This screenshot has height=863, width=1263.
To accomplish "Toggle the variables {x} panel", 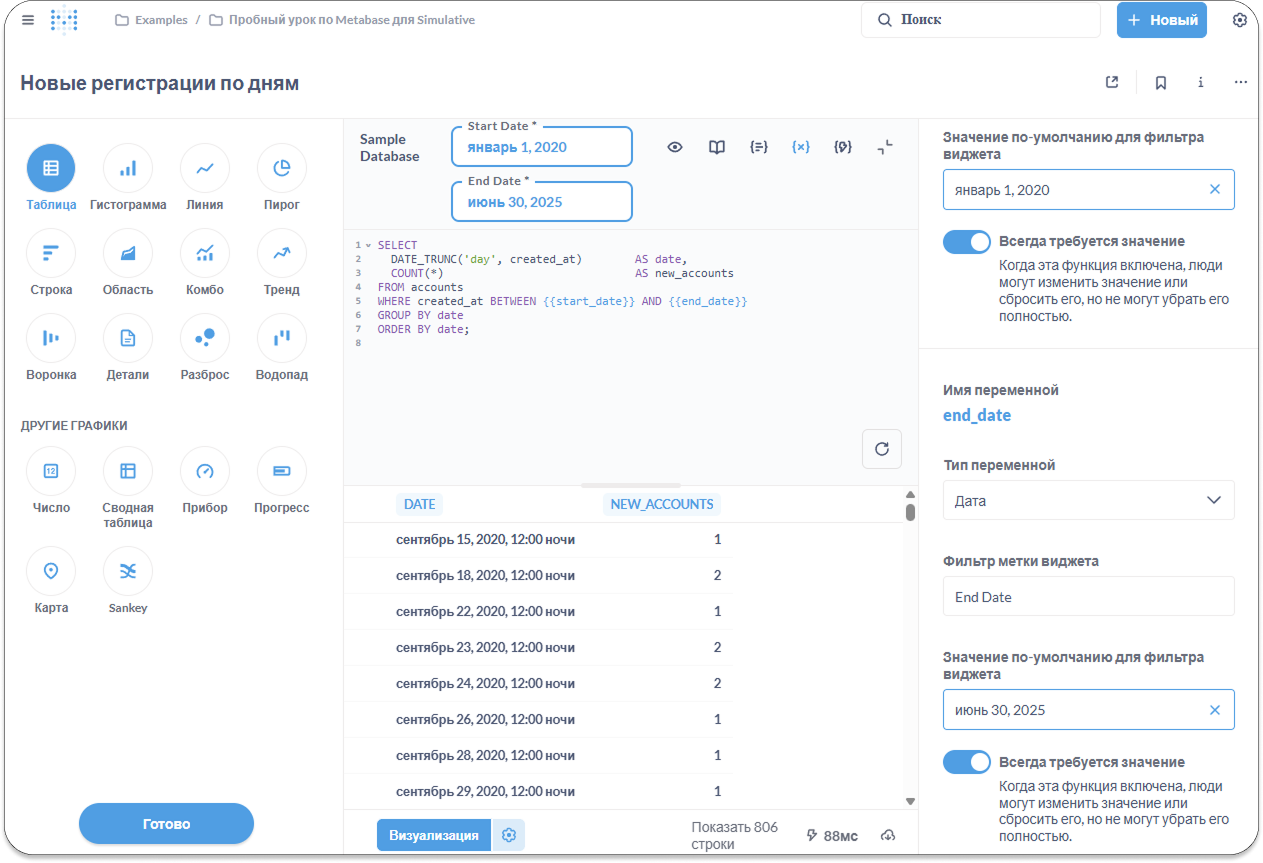I will click(x=800, y=147).
